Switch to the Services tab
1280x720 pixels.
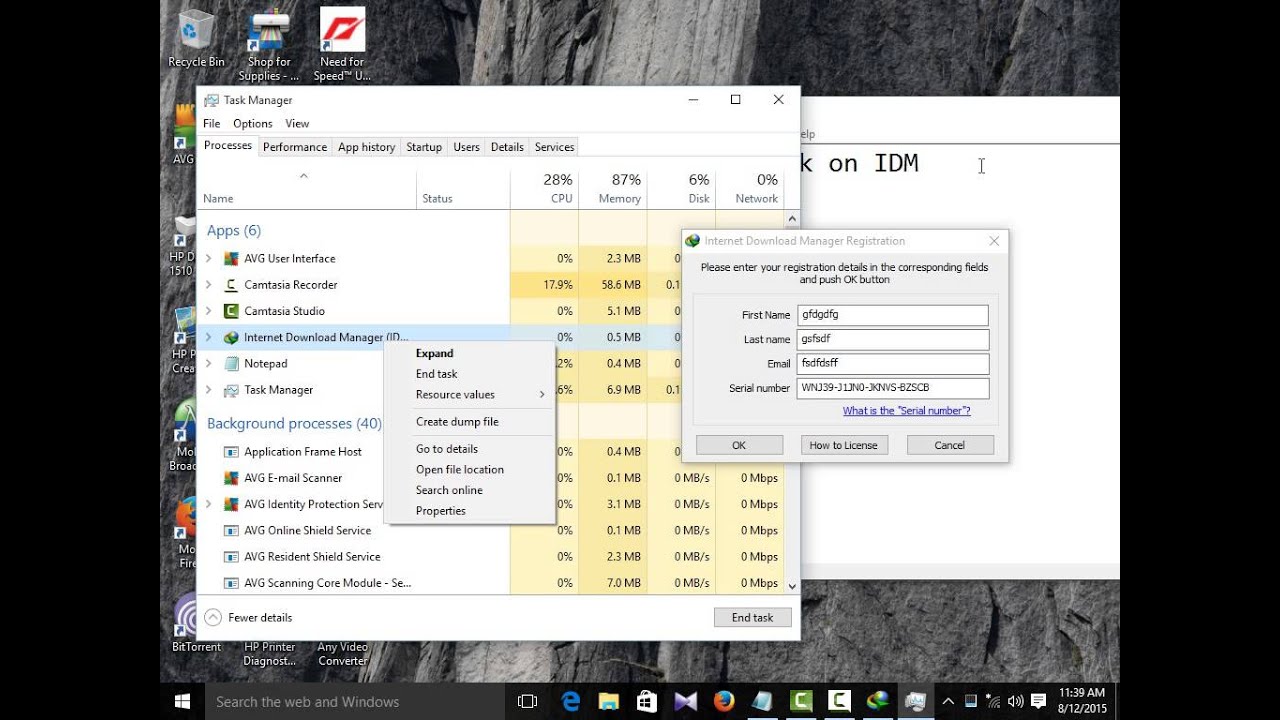pos(554,147)
